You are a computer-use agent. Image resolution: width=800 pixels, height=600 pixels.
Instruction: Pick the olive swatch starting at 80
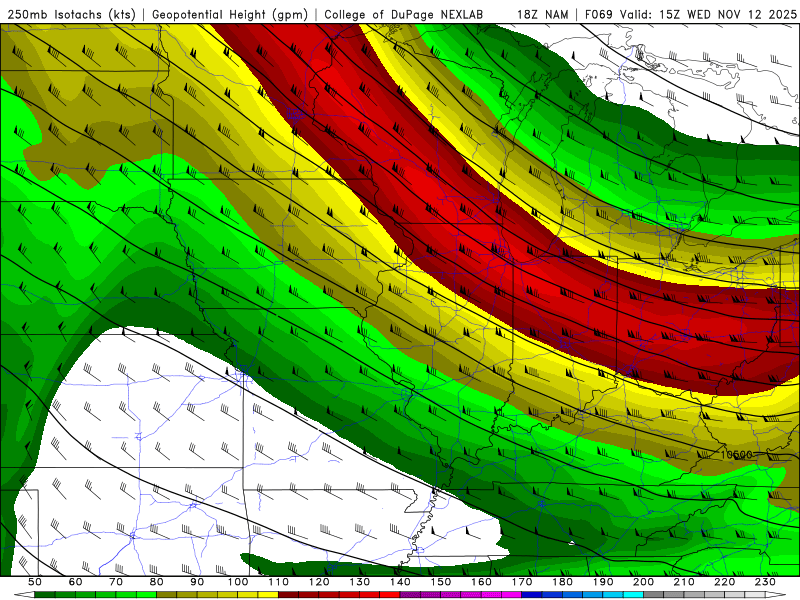pyautogui.click(x=167, y=594)
